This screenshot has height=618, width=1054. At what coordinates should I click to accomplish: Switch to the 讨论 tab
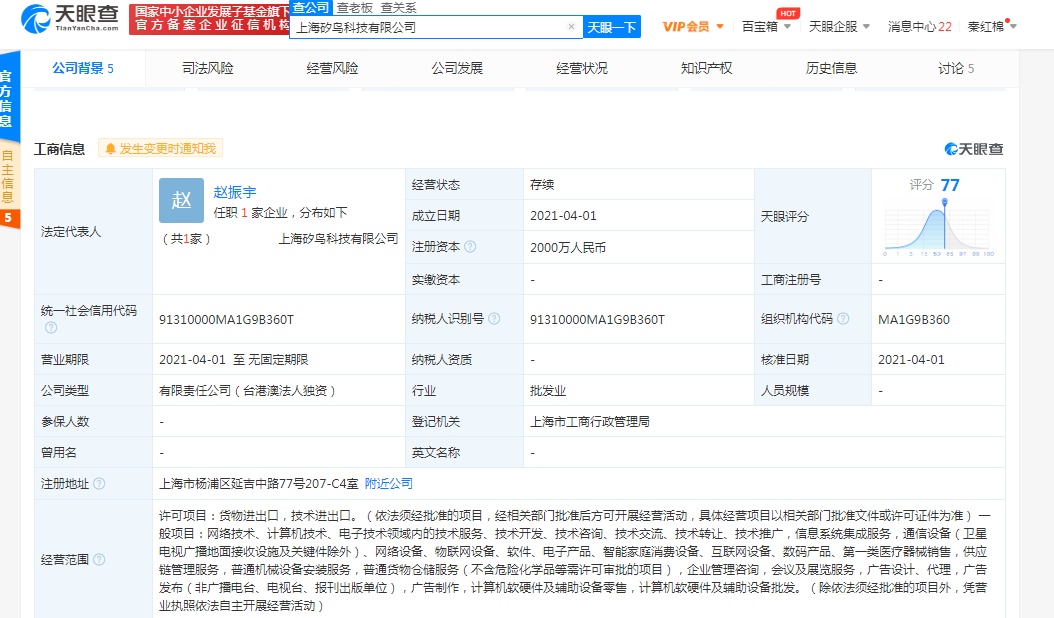point(956,68)
